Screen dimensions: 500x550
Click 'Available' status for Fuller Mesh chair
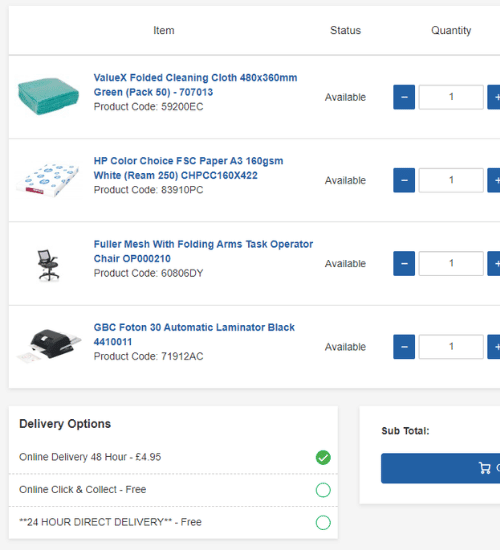click(x=345, y=263)
